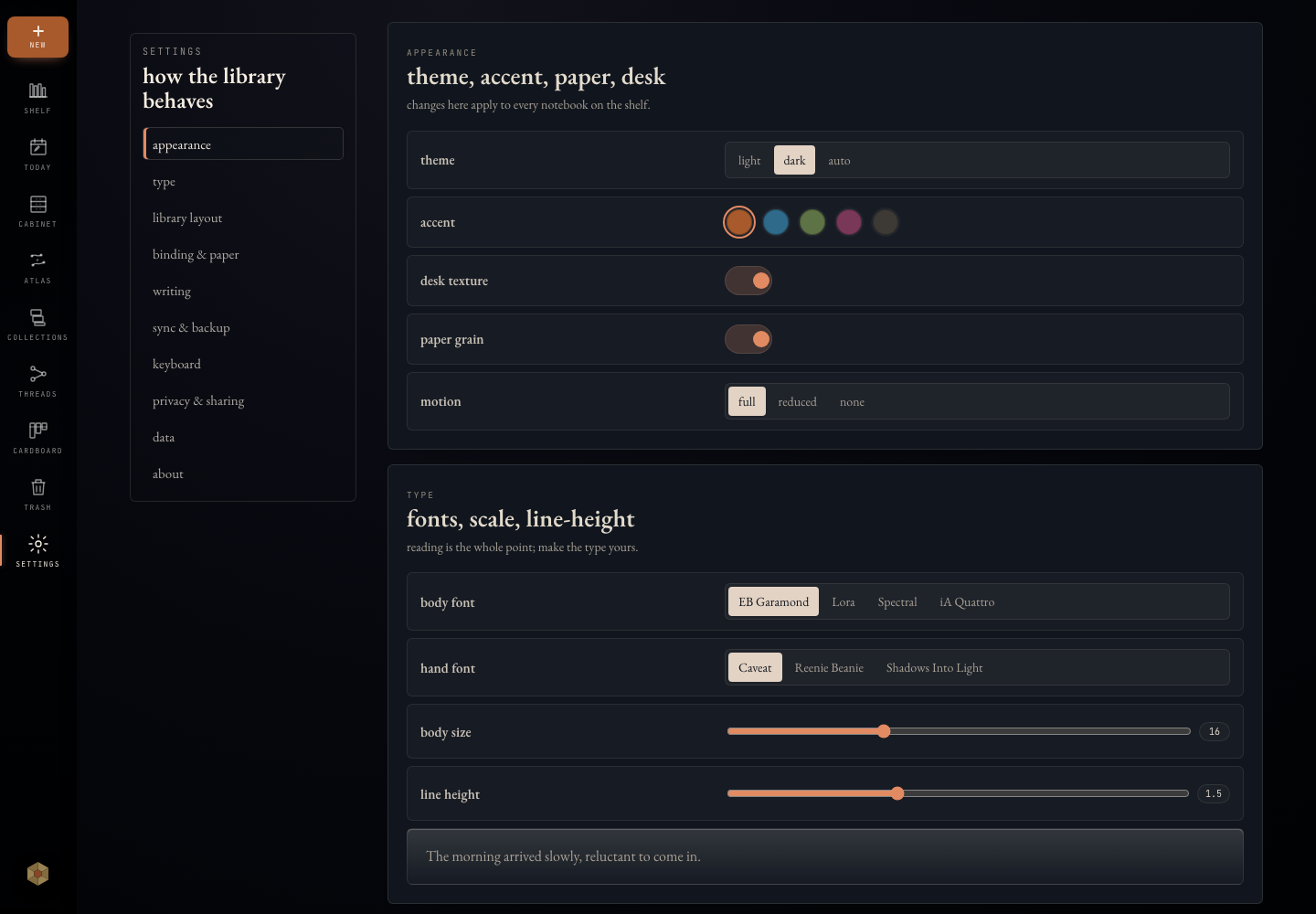The height and width of the screenshot is (914, 1316).
Task: Choose the auto theme option
Action: 839,160
